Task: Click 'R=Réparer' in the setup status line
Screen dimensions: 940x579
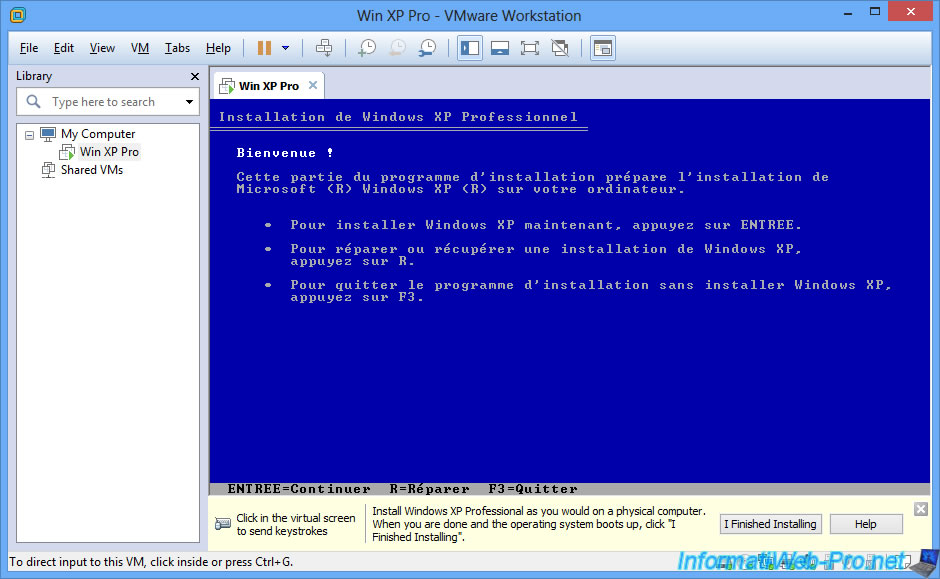Action: 429,489
